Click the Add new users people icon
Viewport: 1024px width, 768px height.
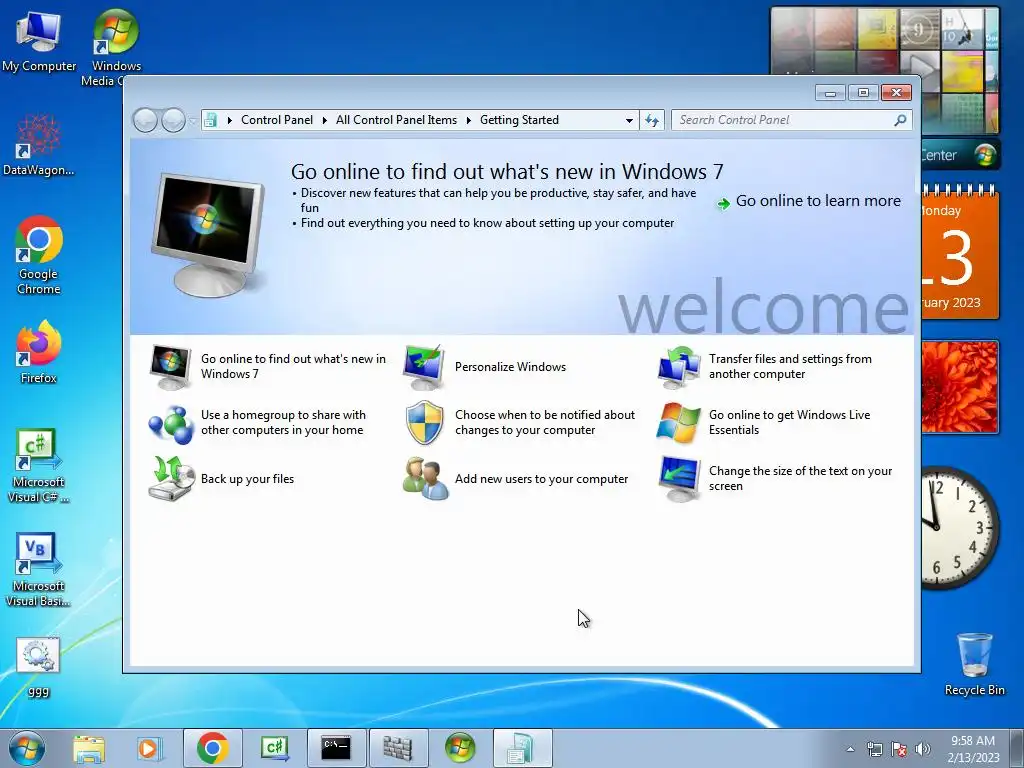(x=425, y=479)
